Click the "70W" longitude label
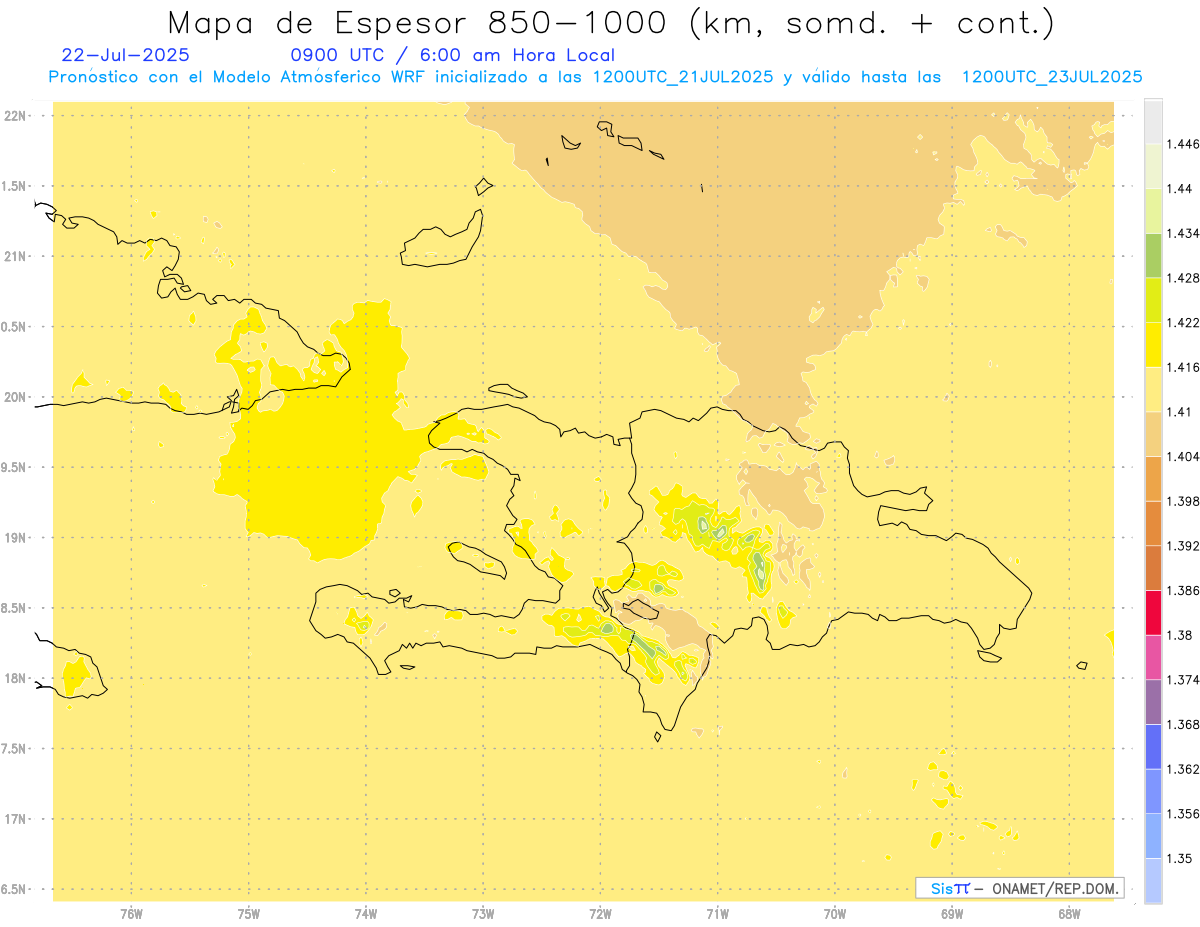The width and height of the screenshot is (1200, 927). [x=835, y=913]
